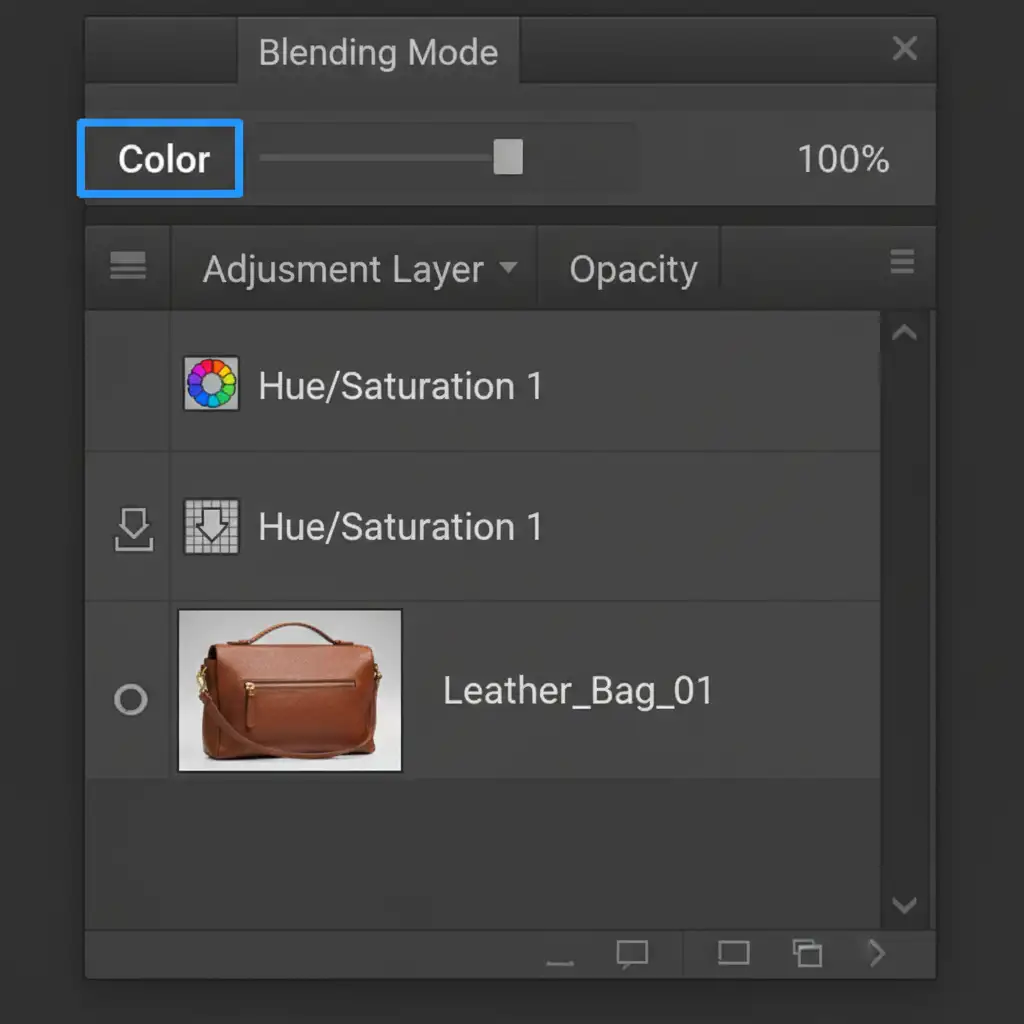The width and height of the screenshot is (1024, 1024).
Task: Click the scroll down arrow in layers list
Action: (904, 906)
